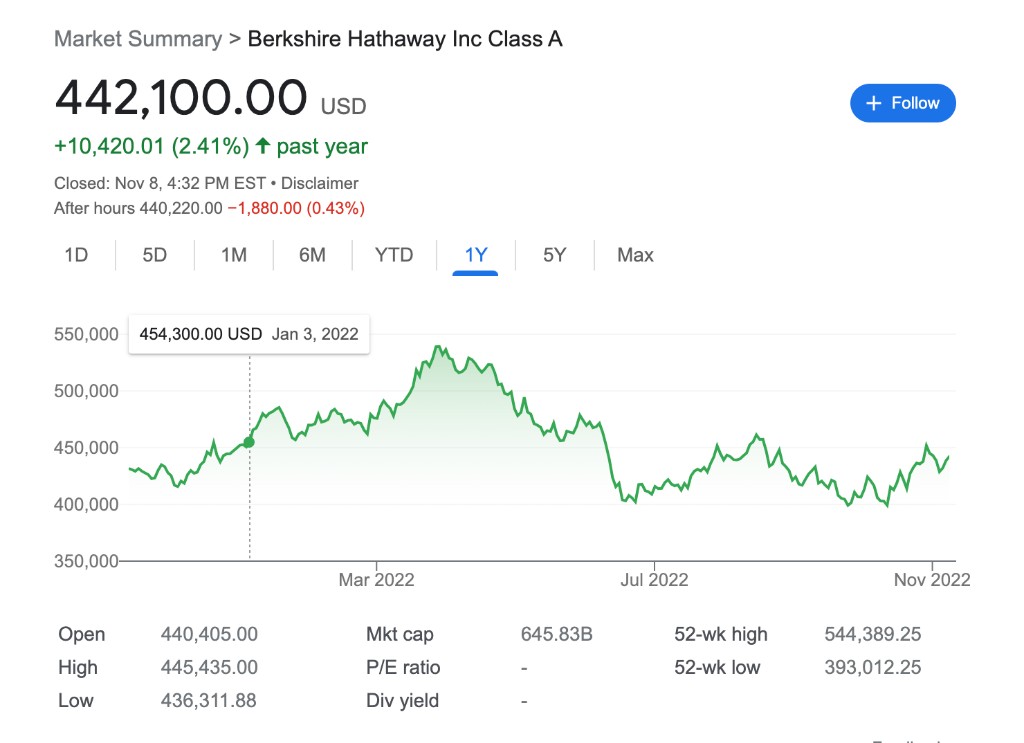The width and height of the screenshot is (1024, 743).
Task: Switch to the 5D range tab
Action: (155, 255)
